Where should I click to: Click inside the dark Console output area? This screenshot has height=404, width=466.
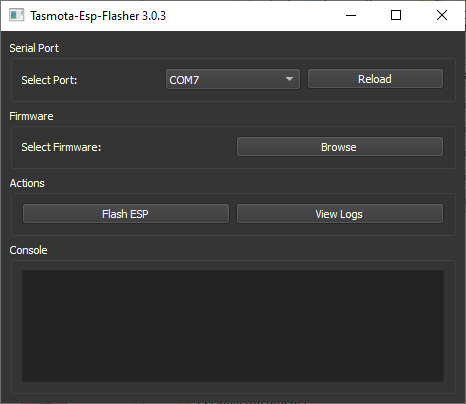233,326
